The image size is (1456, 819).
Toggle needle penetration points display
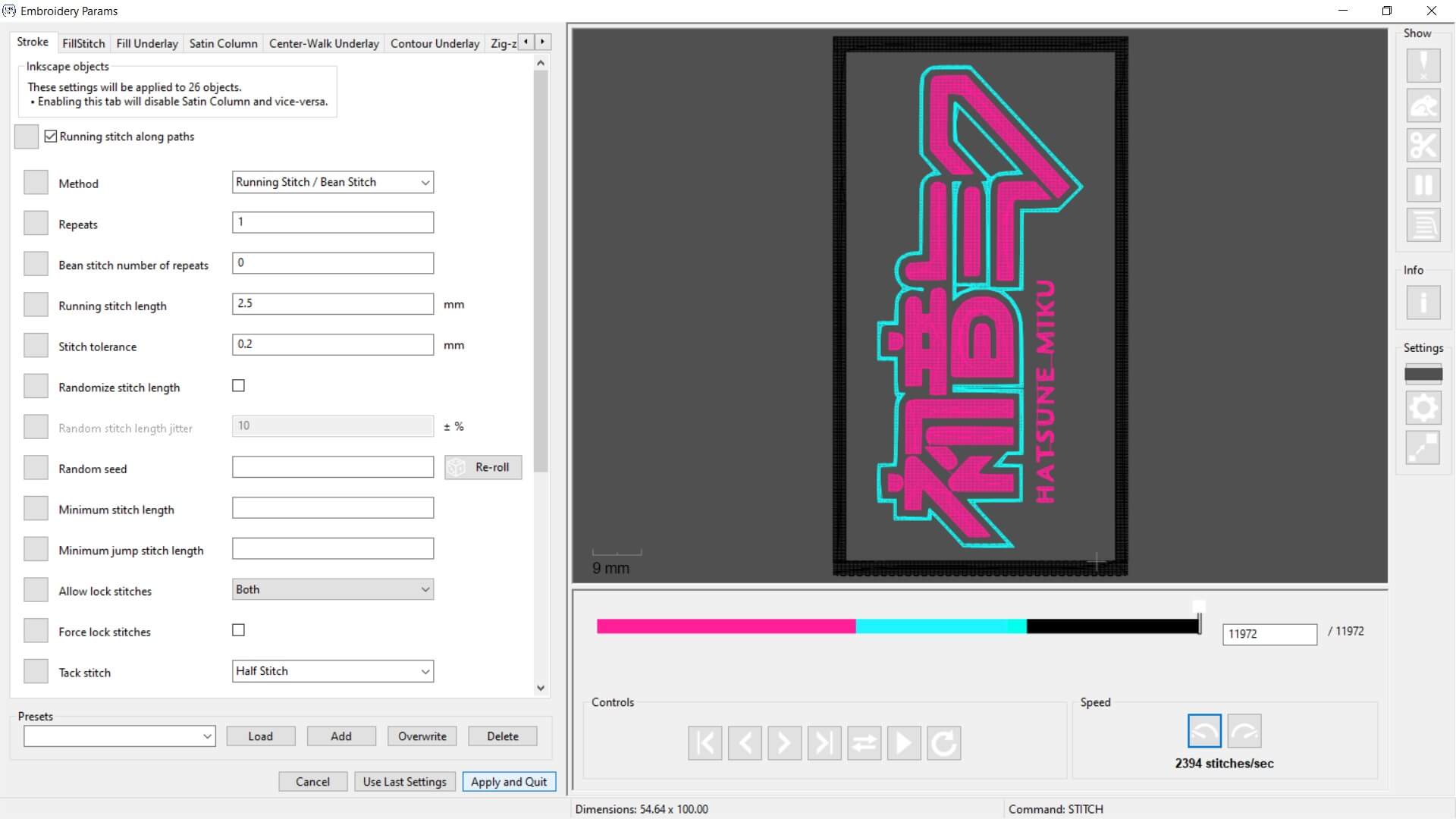click(x=1423, y=66)
